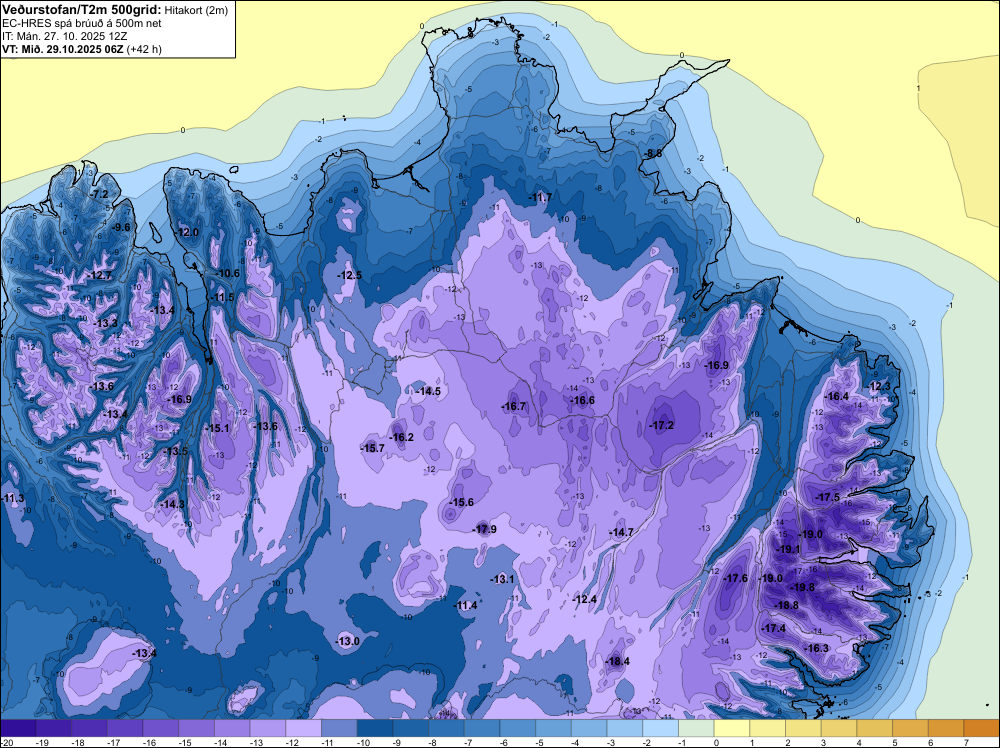Click the -11.4 temperature value
Image resolution: width=1000 pixels, height=748 pixels.
coord(465,605)
